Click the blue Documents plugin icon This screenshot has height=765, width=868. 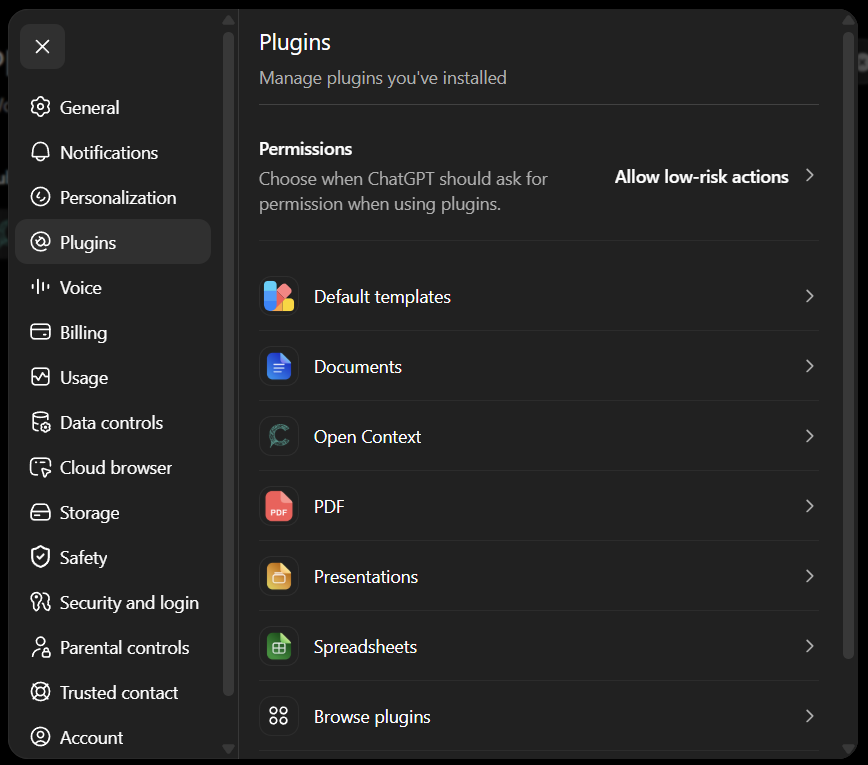pos(279,366)
